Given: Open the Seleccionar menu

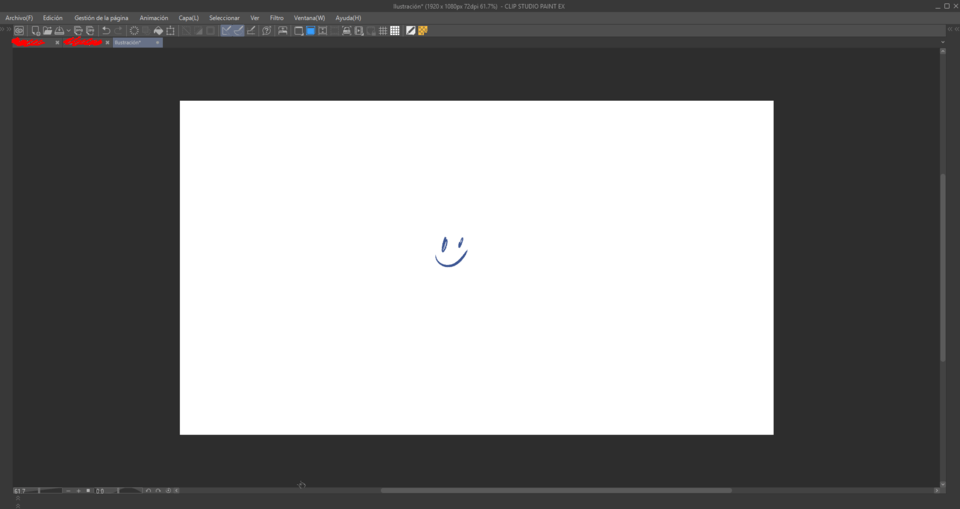Looking at the screenshot, I should tap(224, 18).
